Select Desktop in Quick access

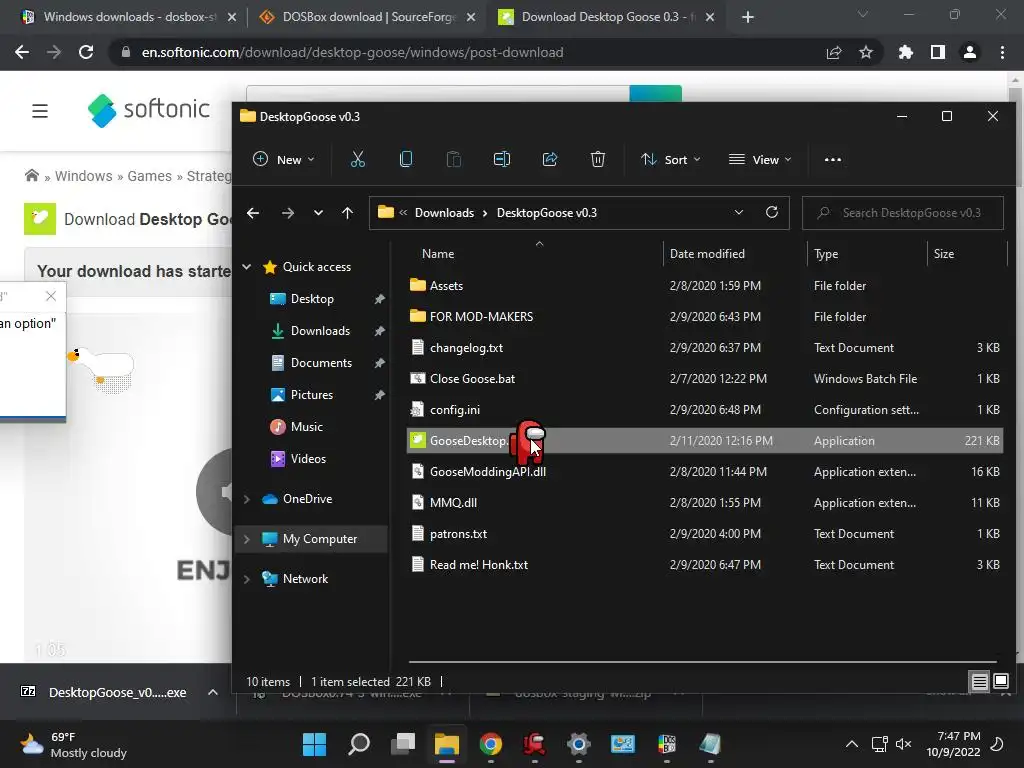coord(312,298)
